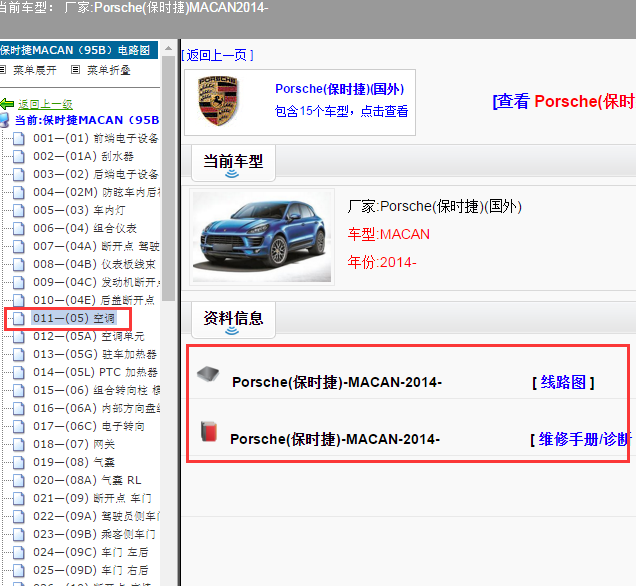Click the gray wiring-diagram book icon
636x586 pixels.
click(208, 374)
